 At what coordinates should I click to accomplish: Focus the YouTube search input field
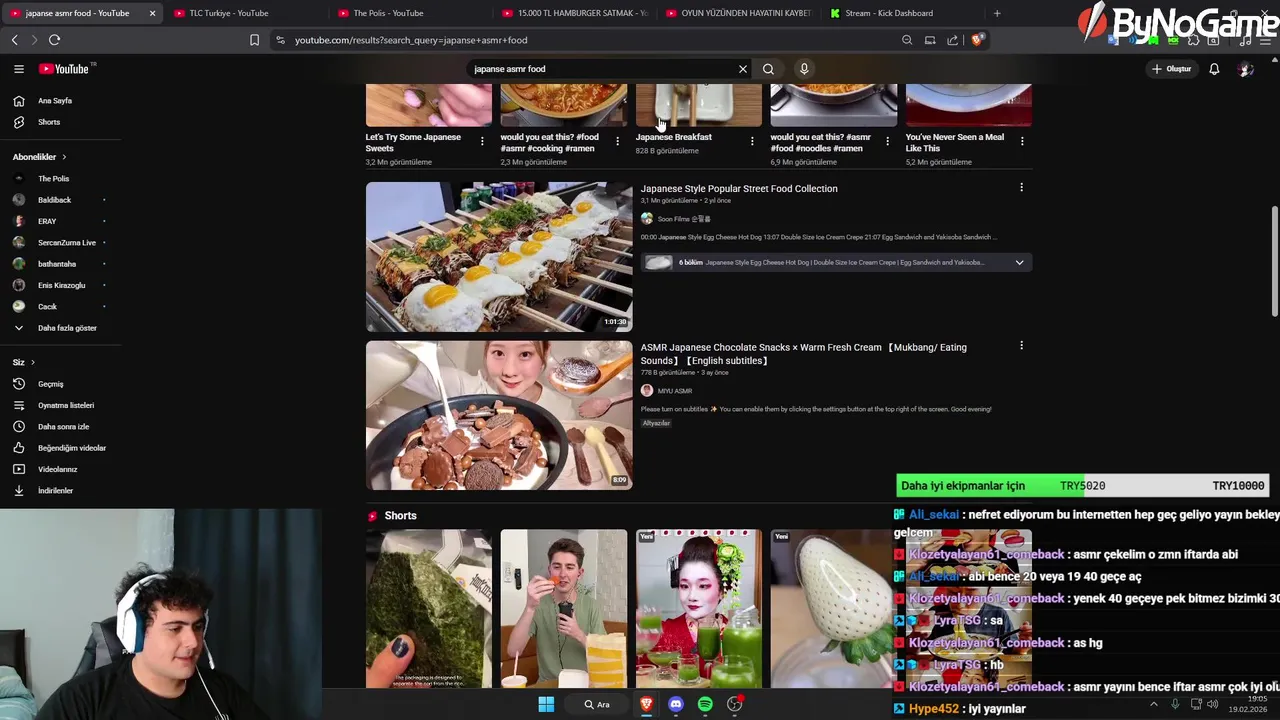click(x=600, y=69)
